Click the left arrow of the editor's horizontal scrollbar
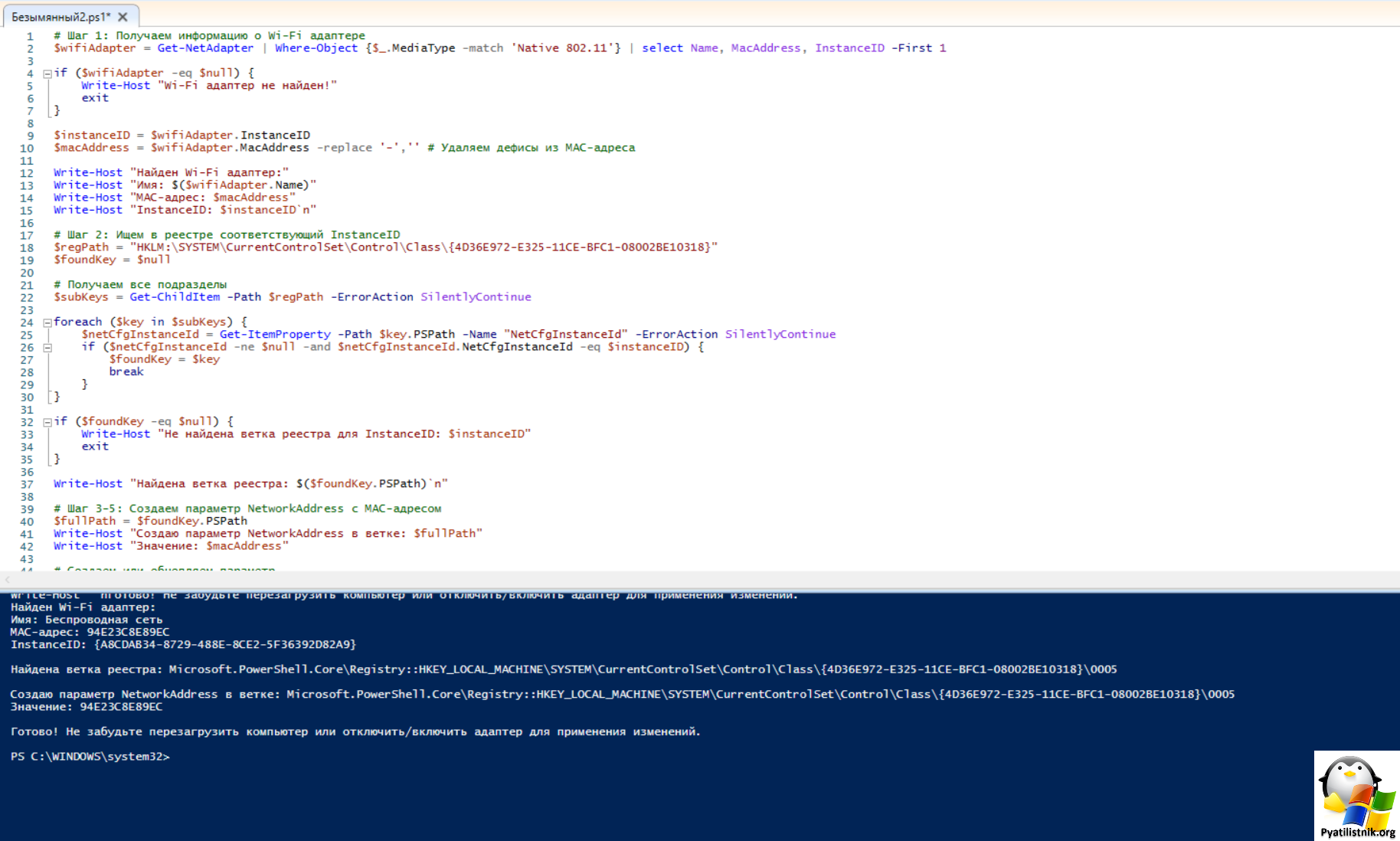Viewport: 1400px width, 841px height. click(7, 580)
